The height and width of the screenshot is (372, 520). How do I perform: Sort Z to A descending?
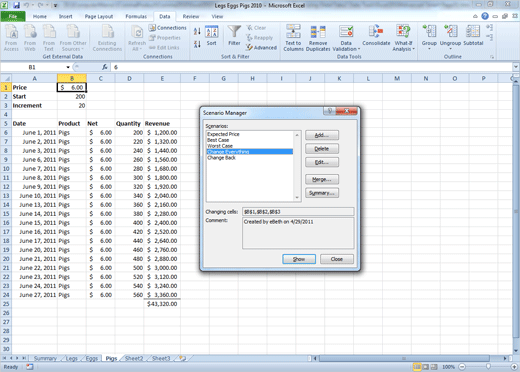click(197, 44)
